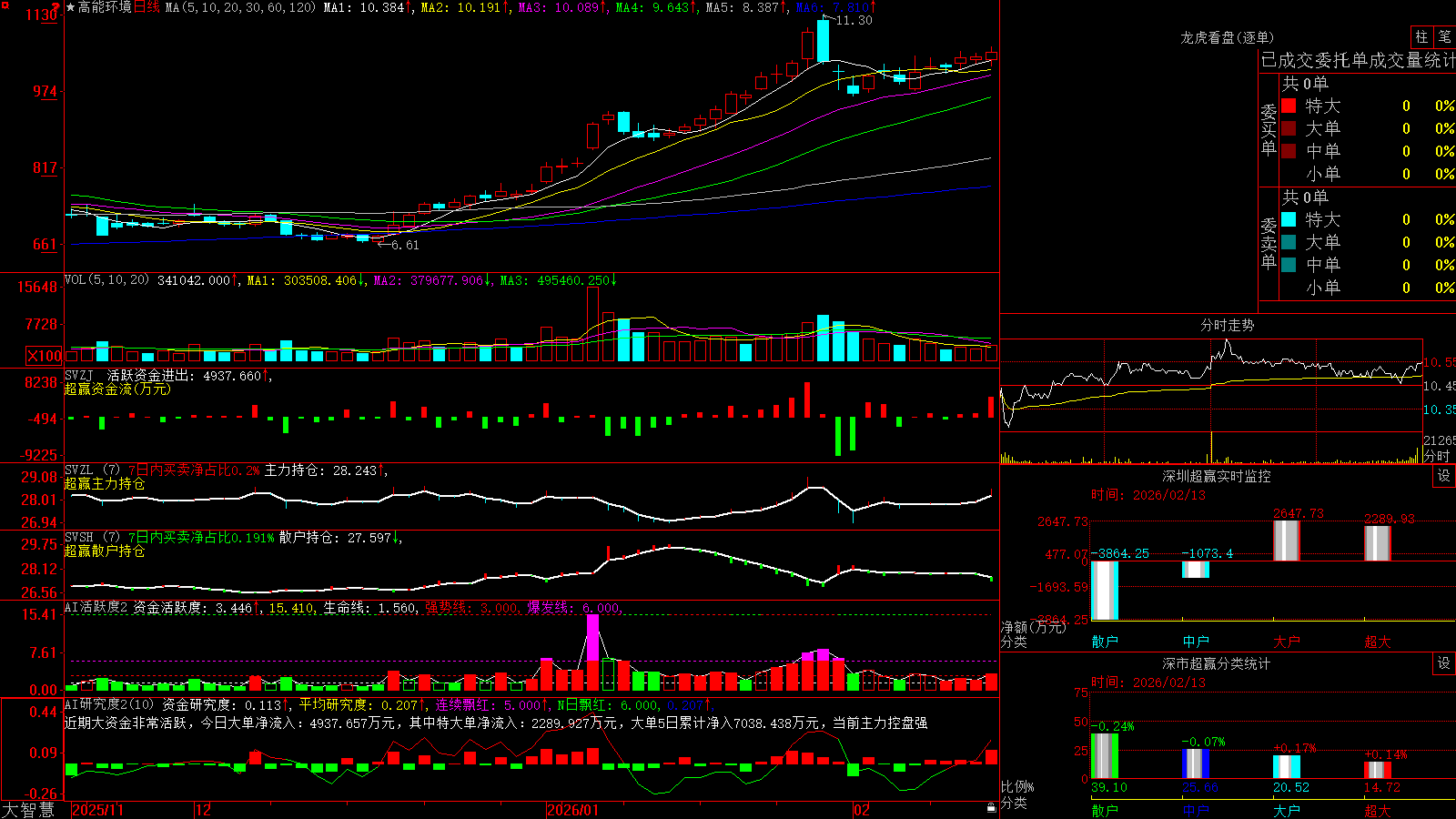Click the red 超大 bar showing 14.72
Viewport: 1456px width, 819px height.
1378,770
